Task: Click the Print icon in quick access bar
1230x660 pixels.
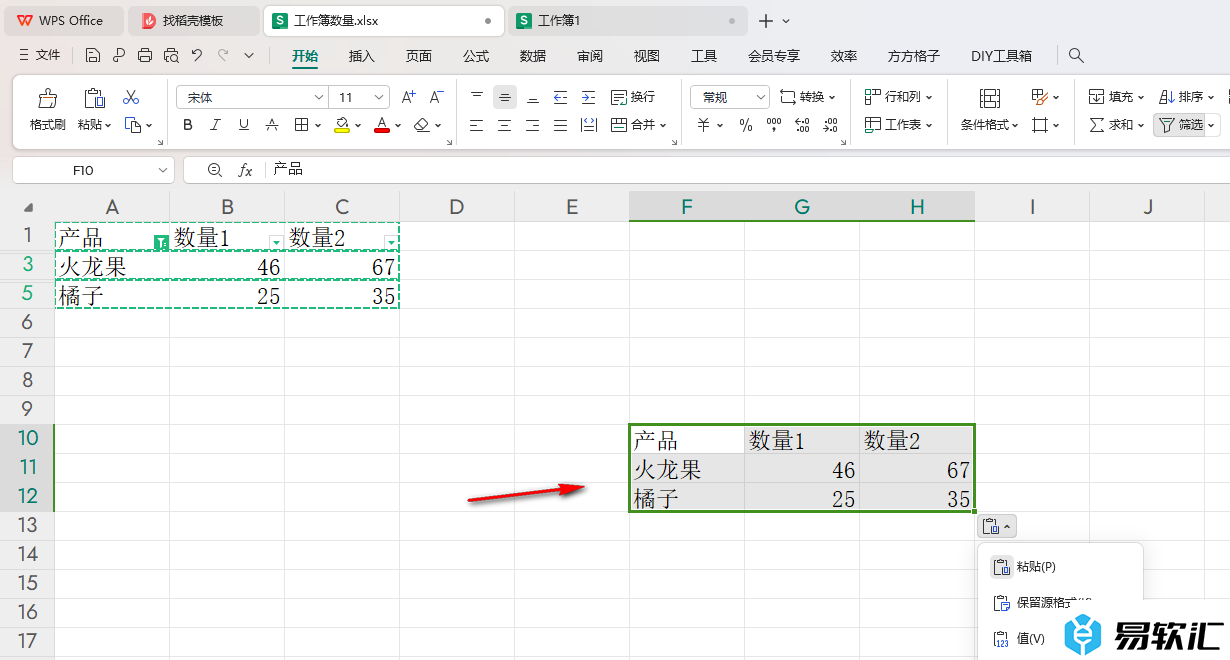Action: coord(145,55)
